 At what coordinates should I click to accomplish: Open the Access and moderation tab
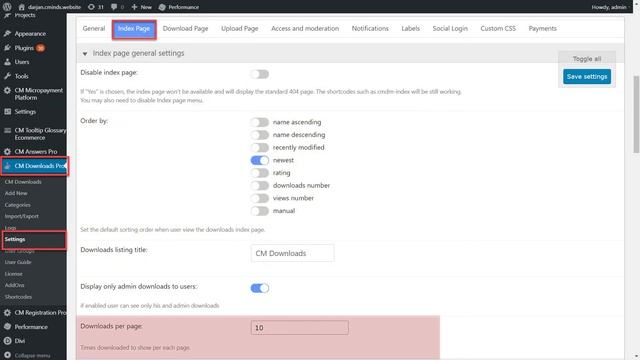[305, 29]
